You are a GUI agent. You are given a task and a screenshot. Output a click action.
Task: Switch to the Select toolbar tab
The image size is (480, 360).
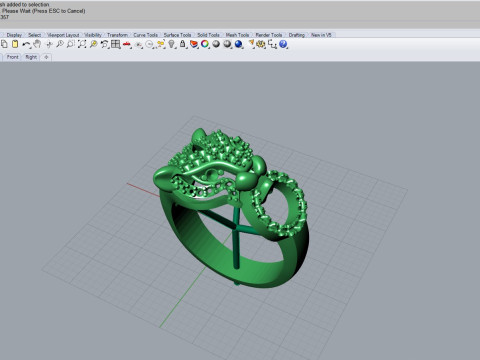click(34, 35)
